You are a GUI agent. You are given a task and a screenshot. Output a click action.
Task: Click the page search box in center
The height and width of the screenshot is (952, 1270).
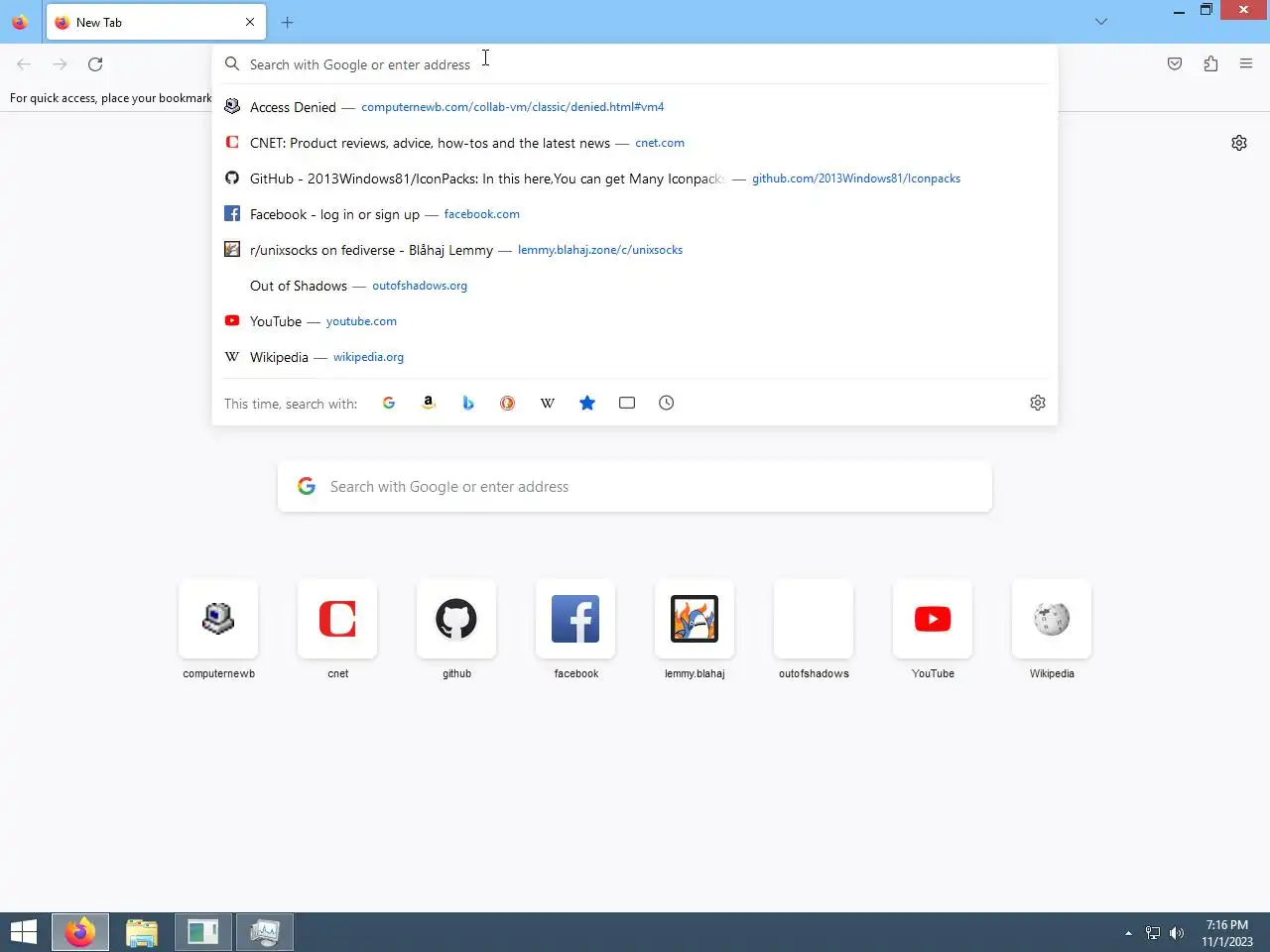point(635,487)
